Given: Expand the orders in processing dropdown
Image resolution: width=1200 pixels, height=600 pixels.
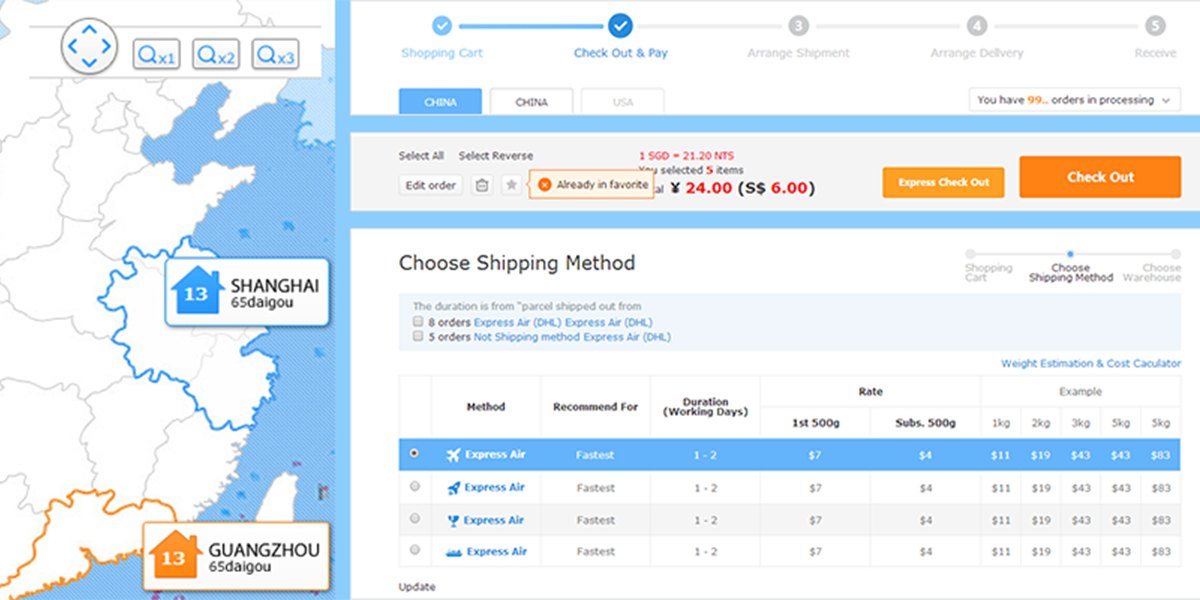Looking at the screenshot, I should pyautogui.click(x=1074, y=100).
